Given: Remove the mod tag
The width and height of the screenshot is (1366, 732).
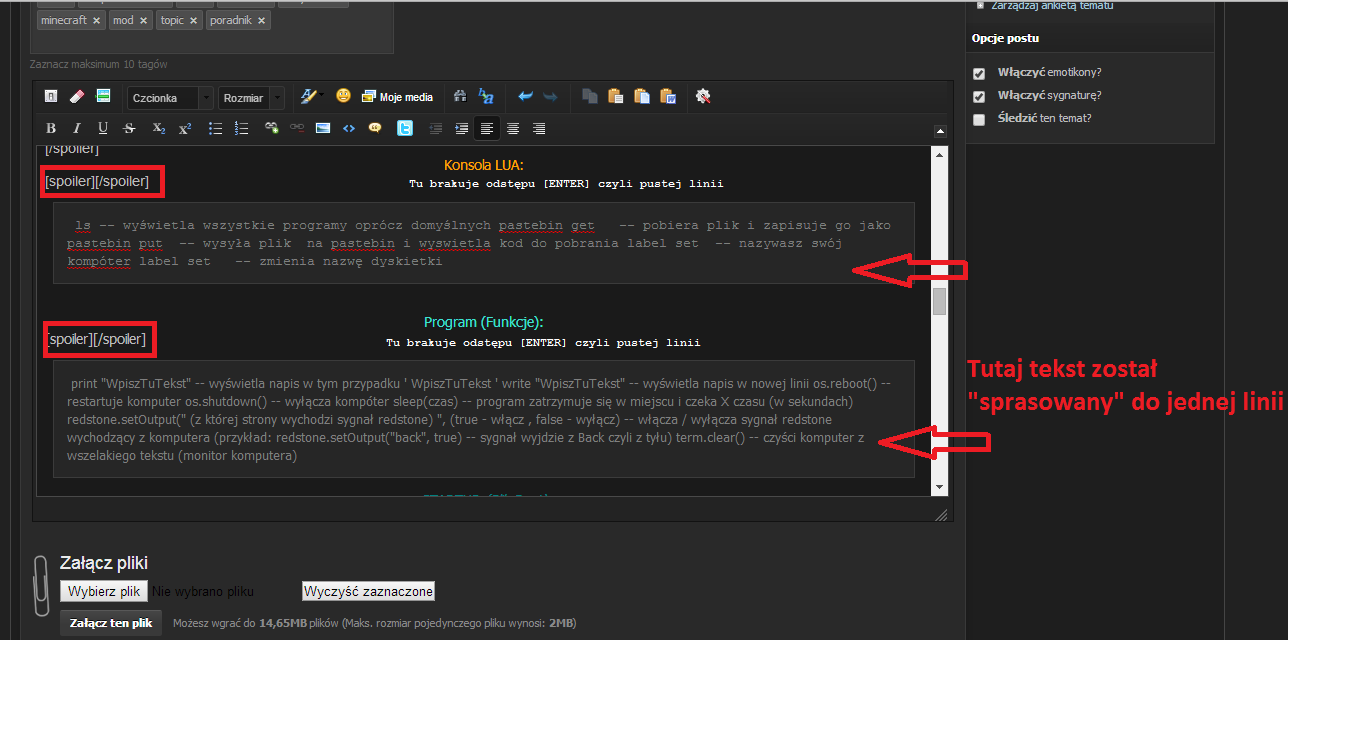Looking at the screenshot, I should coord(143,20).
